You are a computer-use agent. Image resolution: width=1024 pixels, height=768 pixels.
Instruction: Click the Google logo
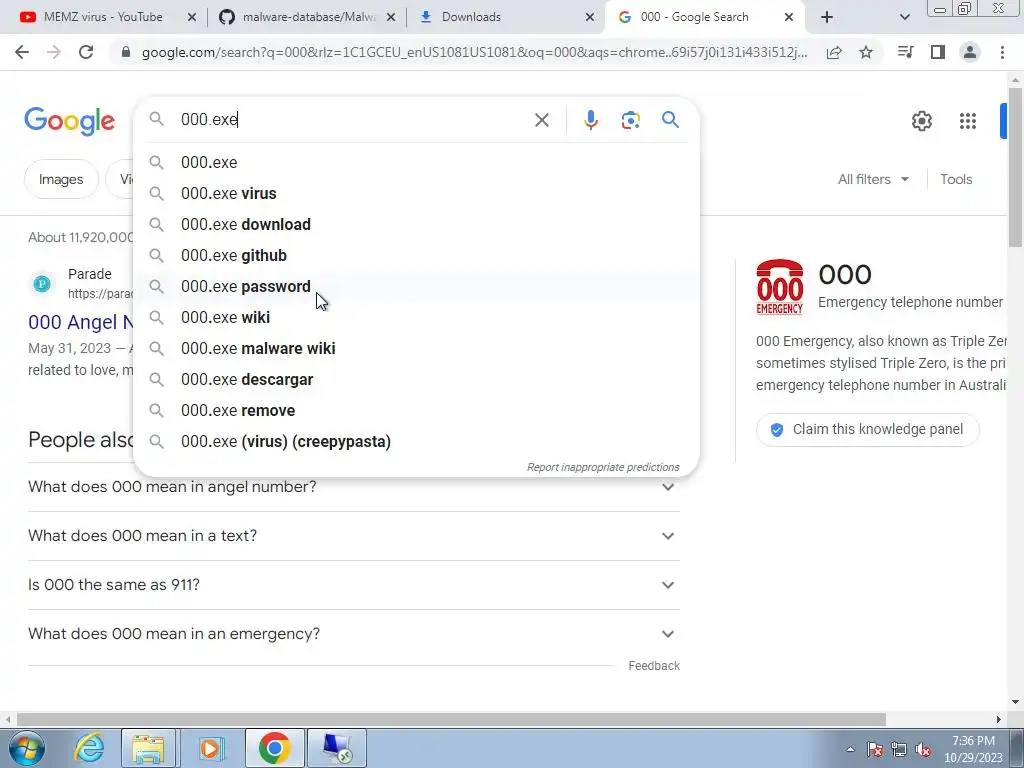[x=69, y=121]
